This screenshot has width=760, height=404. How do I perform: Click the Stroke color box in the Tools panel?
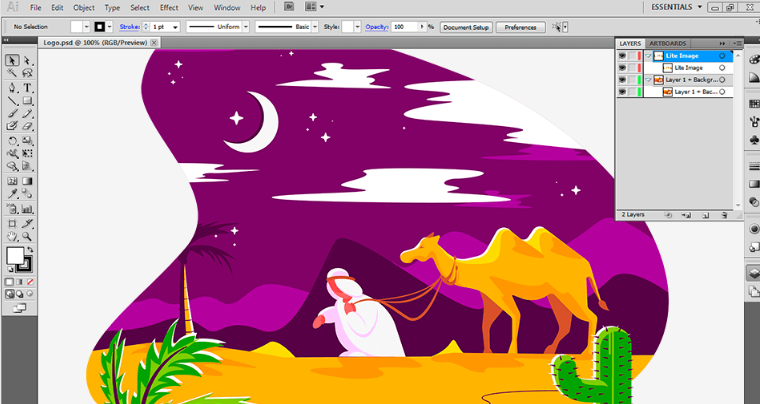pos(24,264)
